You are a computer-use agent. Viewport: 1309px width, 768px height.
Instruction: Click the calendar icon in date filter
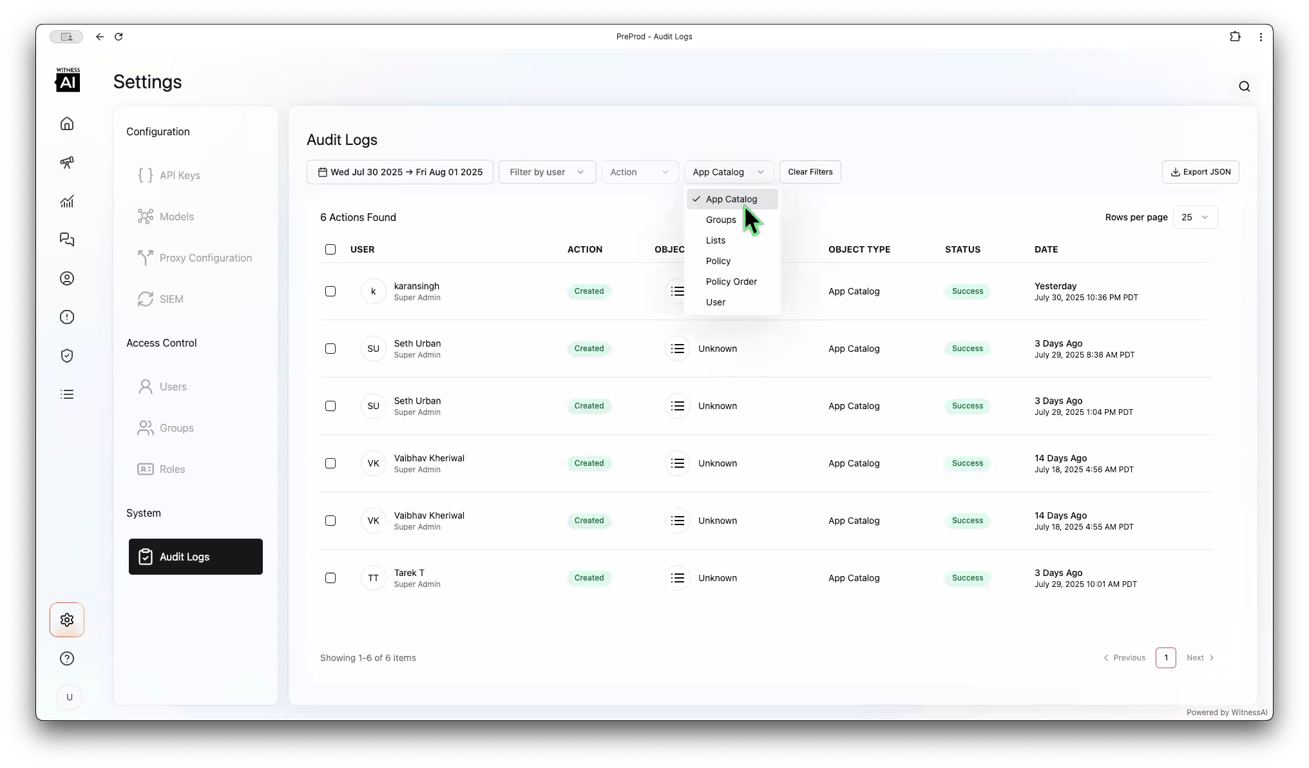tap(323, 172)
